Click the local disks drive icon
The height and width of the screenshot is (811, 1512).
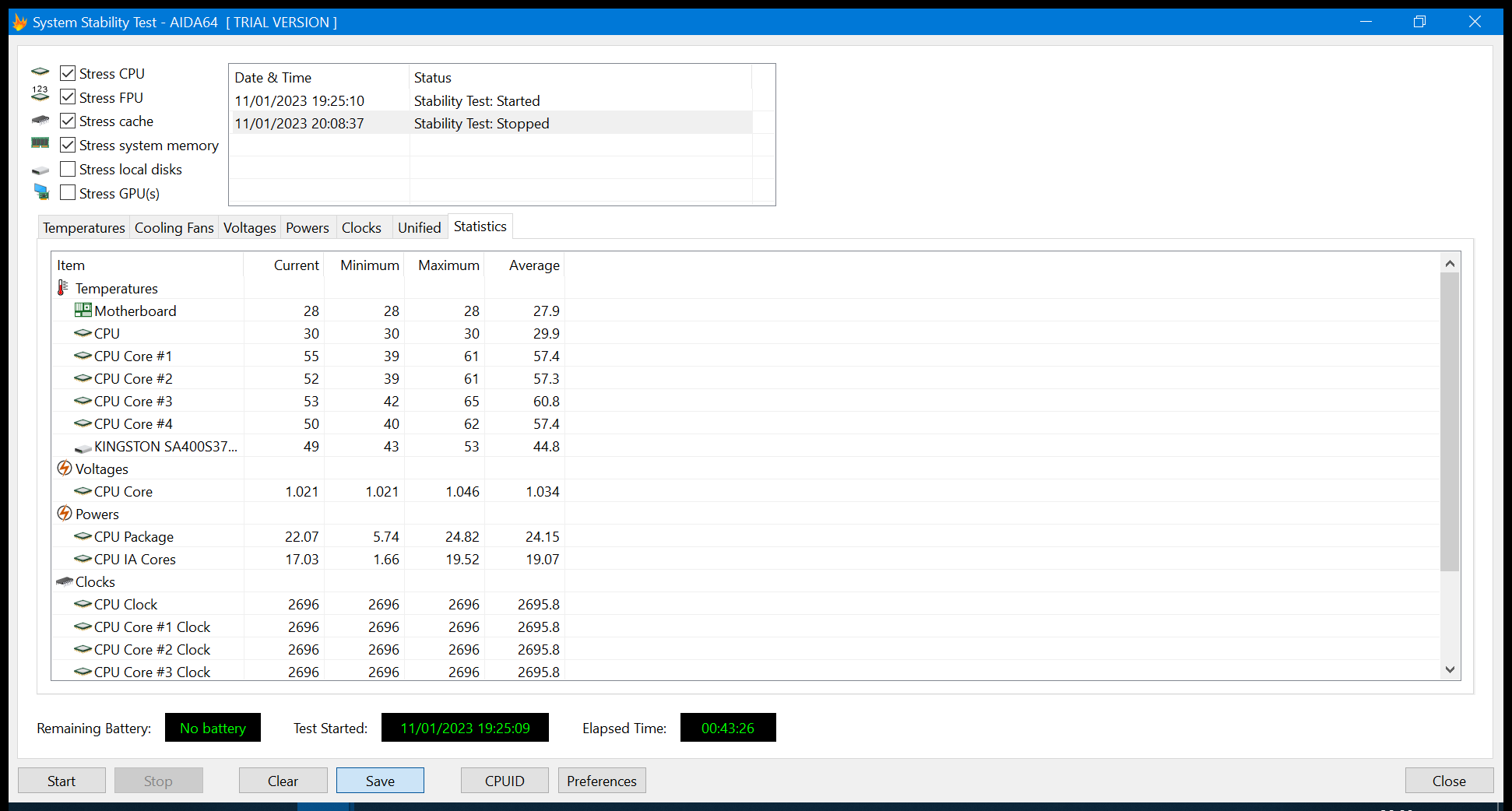(x=40, y=170)
